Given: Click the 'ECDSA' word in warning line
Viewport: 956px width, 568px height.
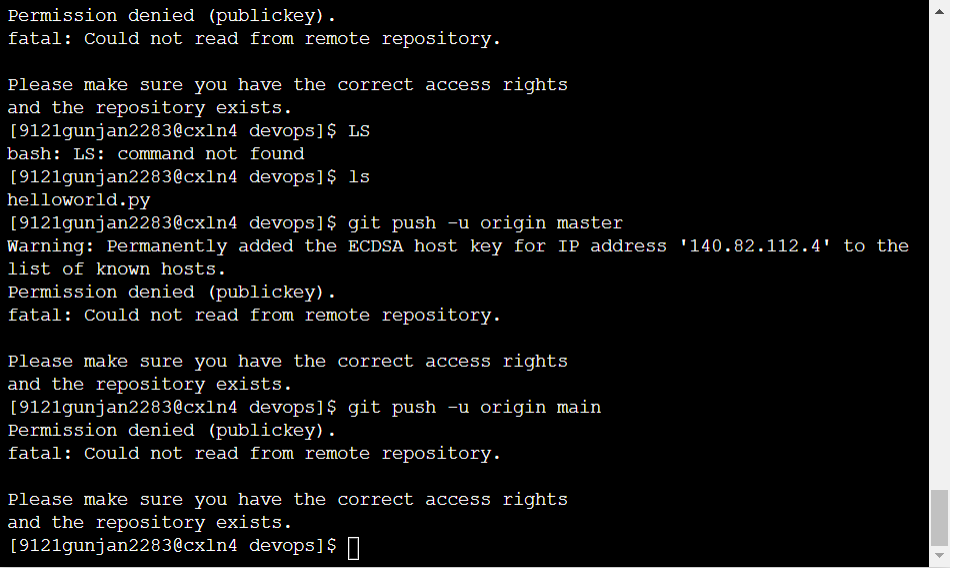Looking at the screenshot, I should (x=376, y=246).
